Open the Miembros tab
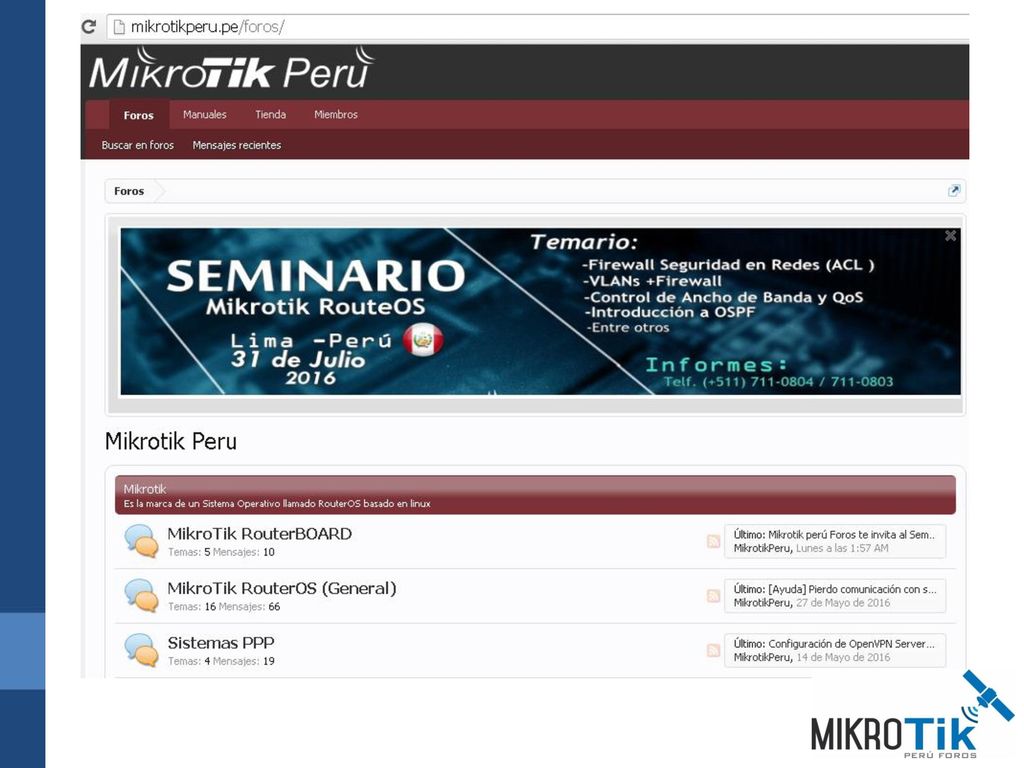Screen dimensions: 1024x768 click(336, 114)
